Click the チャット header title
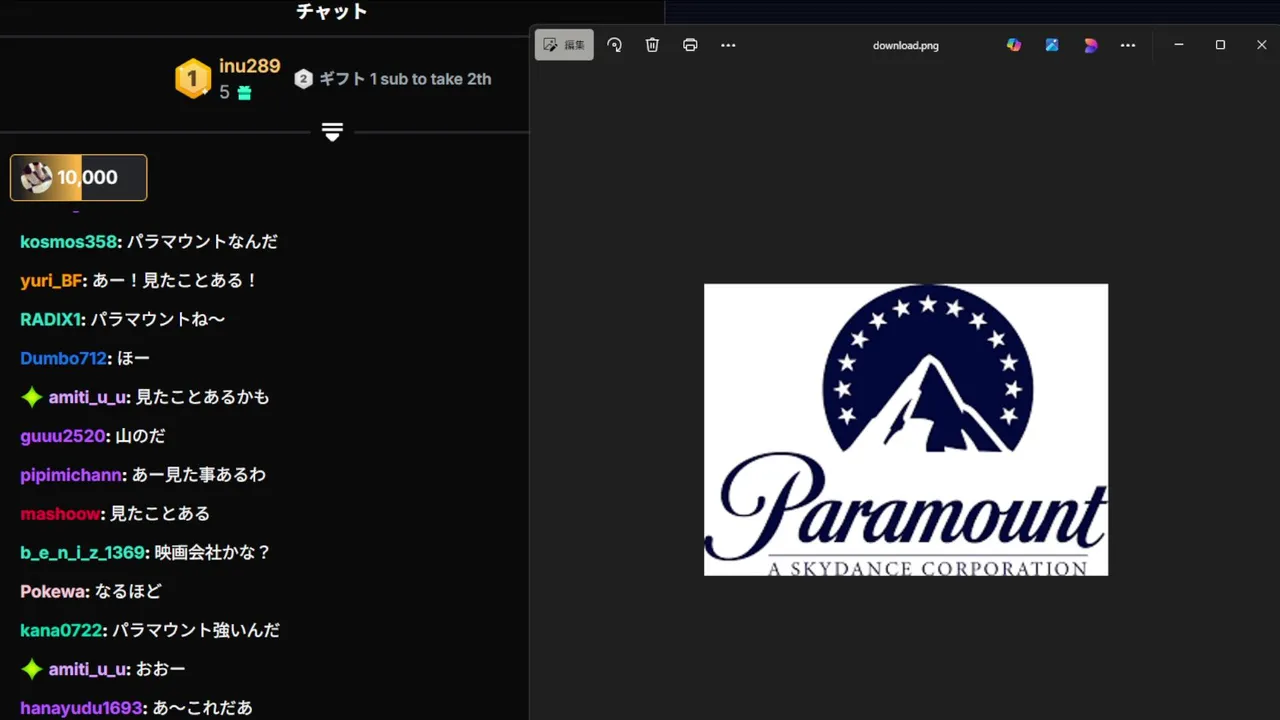 pyautogui.click(x=332, y=12)
